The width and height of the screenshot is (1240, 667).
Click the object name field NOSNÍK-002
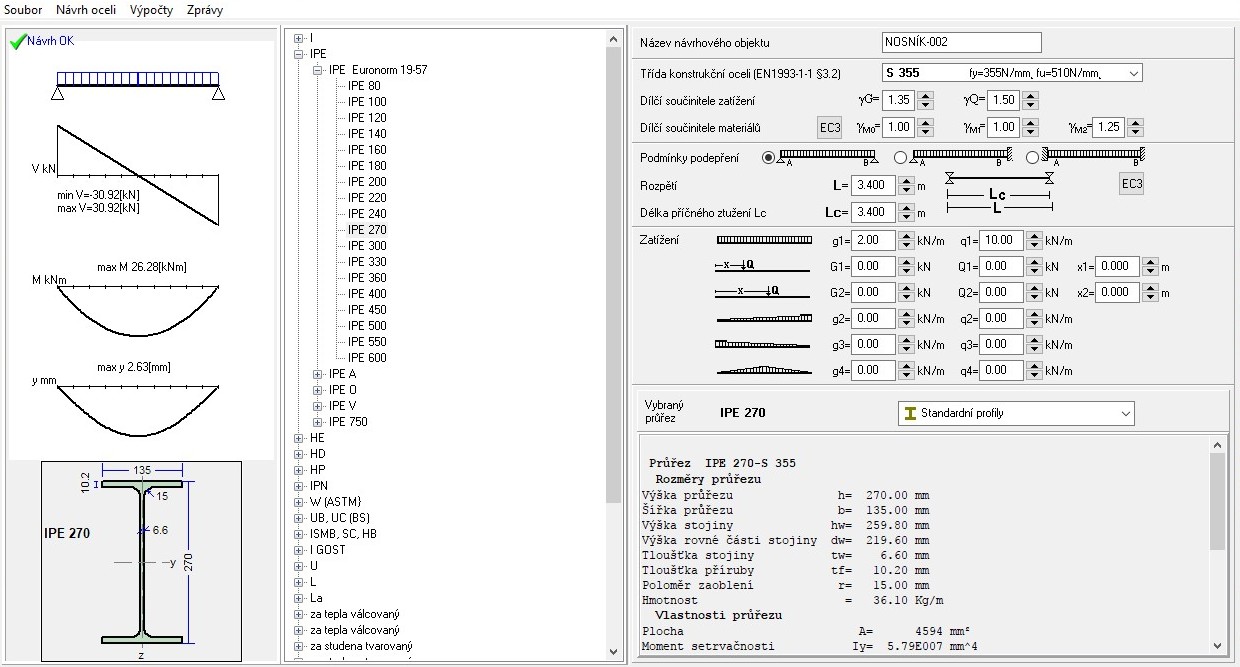[962, 42]
